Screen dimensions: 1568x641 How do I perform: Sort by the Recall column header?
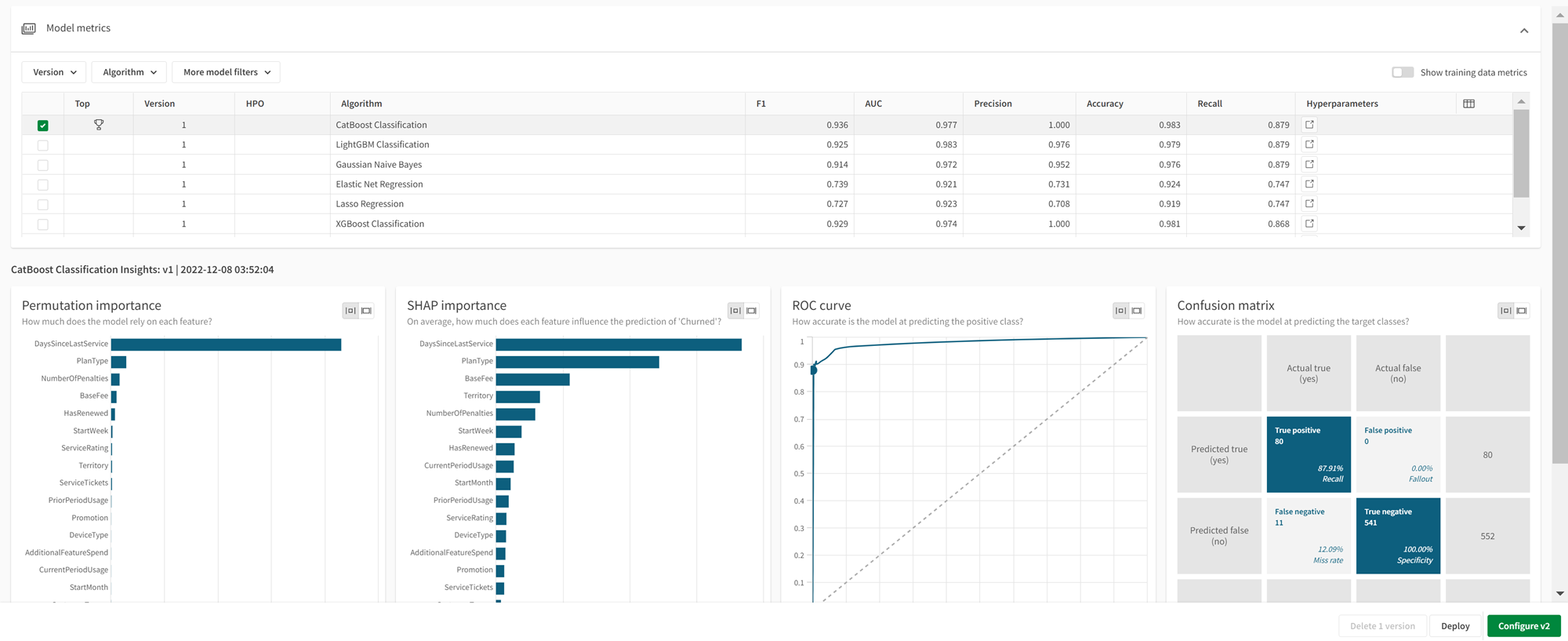tap(1240, 104)
